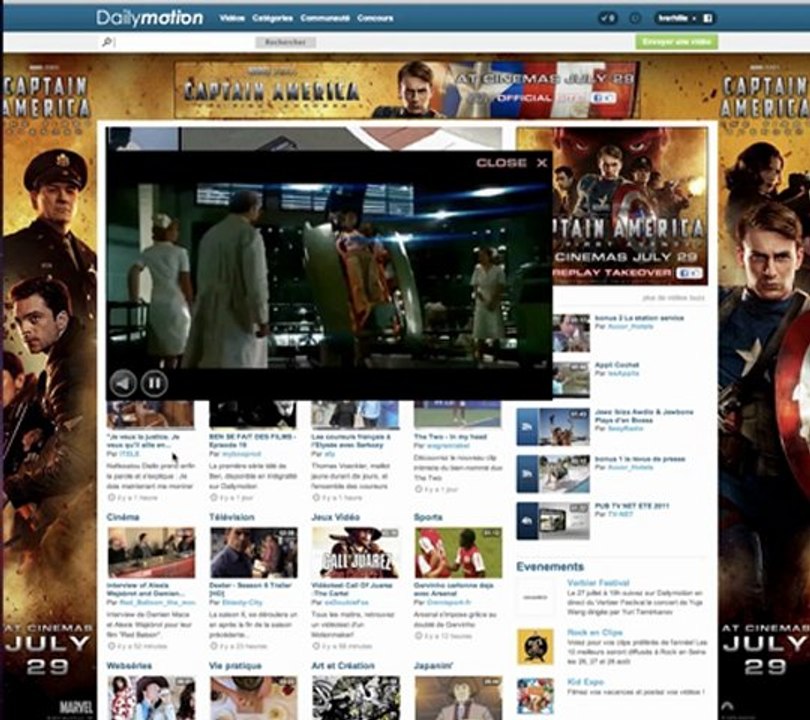Open the Sports Gervinho Arsenal thumbnail
The width and height of the screenshot is (810, 720).
click(x=458, y=553)
